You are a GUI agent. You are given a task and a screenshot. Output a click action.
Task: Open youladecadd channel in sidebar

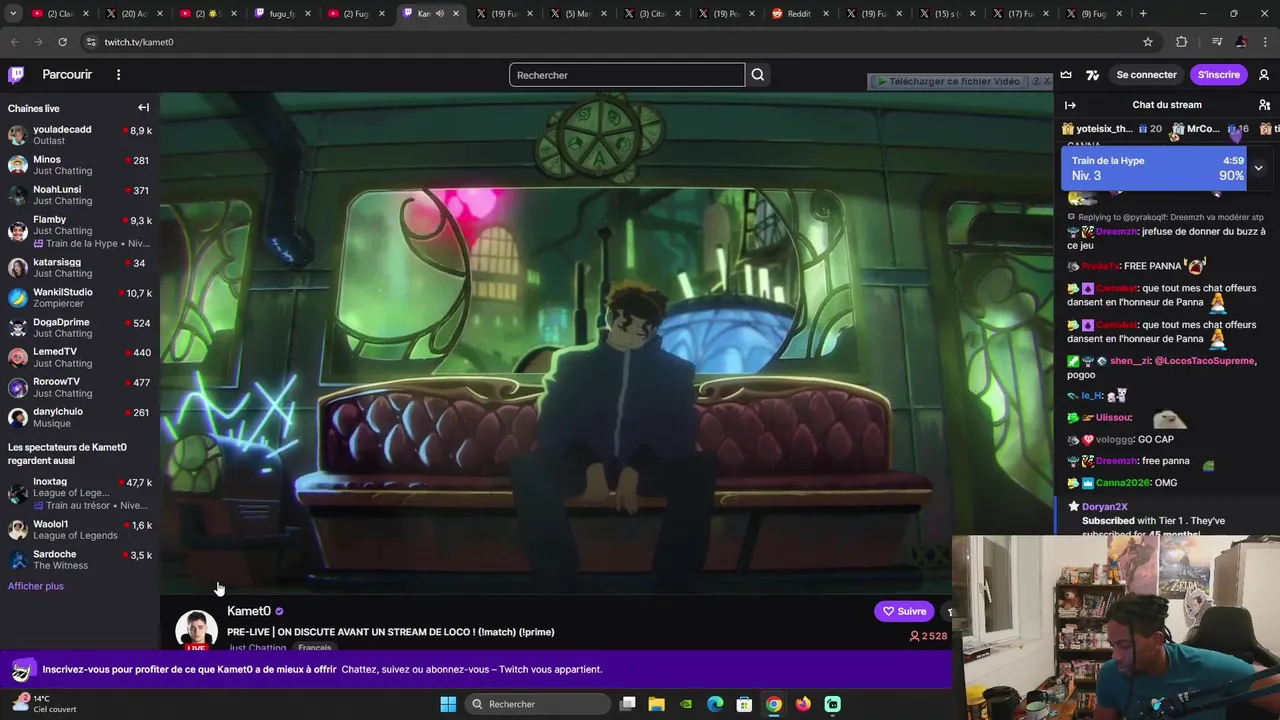(80, 135)
